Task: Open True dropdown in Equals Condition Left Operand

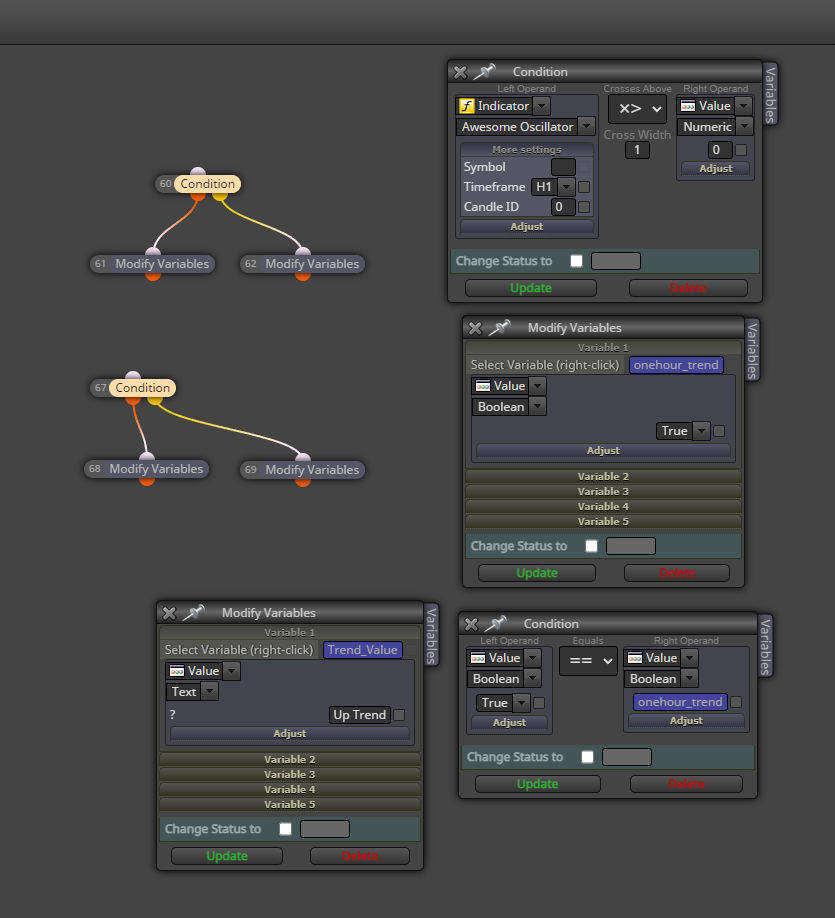Action: [521, 703]
